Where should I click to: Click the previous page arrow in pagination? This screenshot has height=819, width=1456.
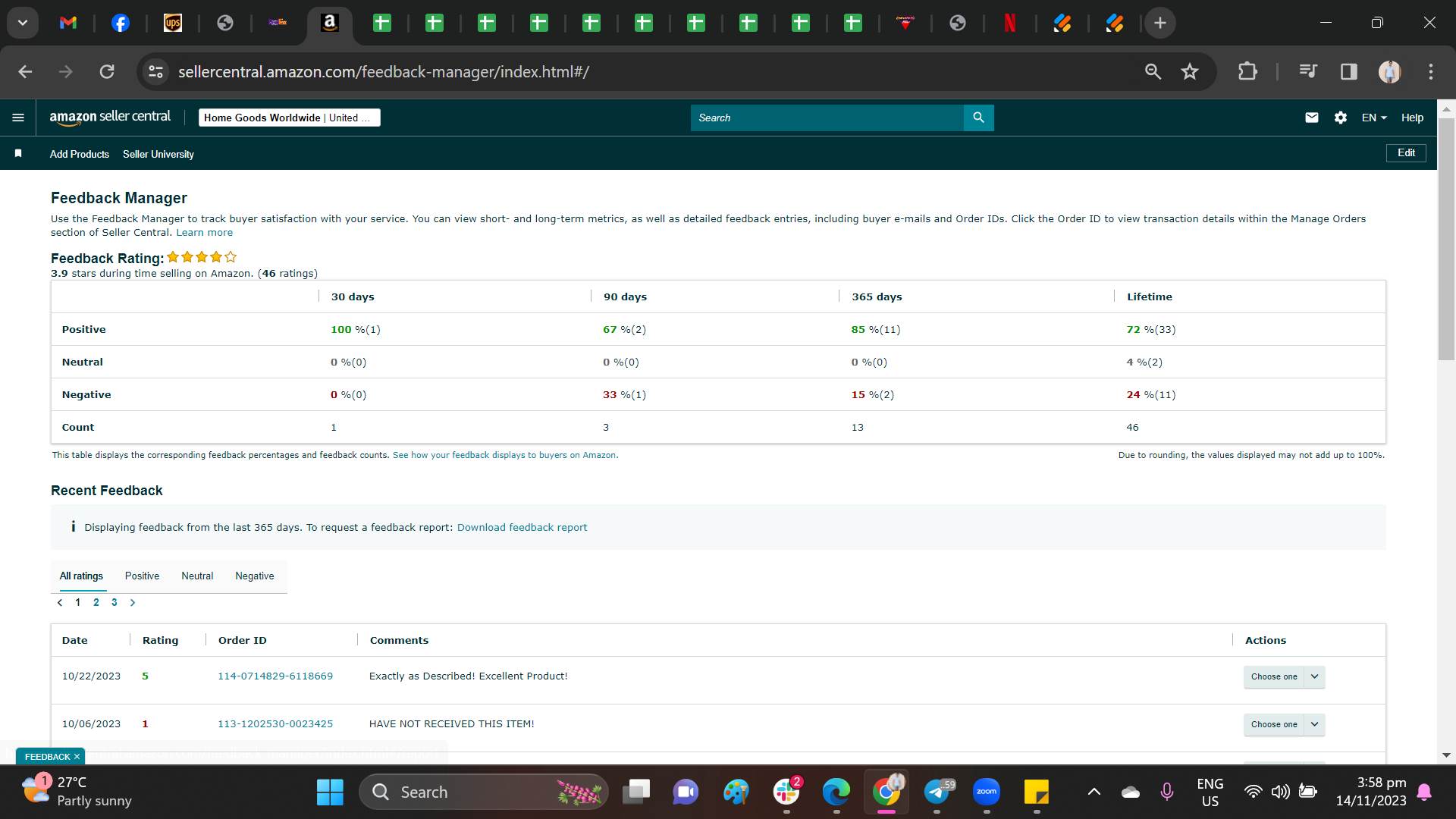click(x=60, y=603)
